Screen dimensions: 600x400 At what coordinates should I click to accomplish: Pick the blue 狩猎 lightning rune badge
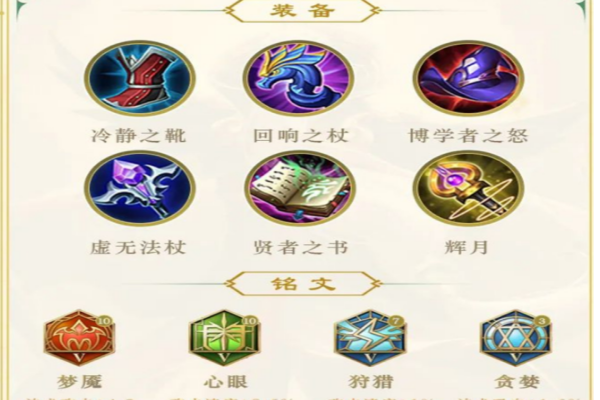click(370, 338)
